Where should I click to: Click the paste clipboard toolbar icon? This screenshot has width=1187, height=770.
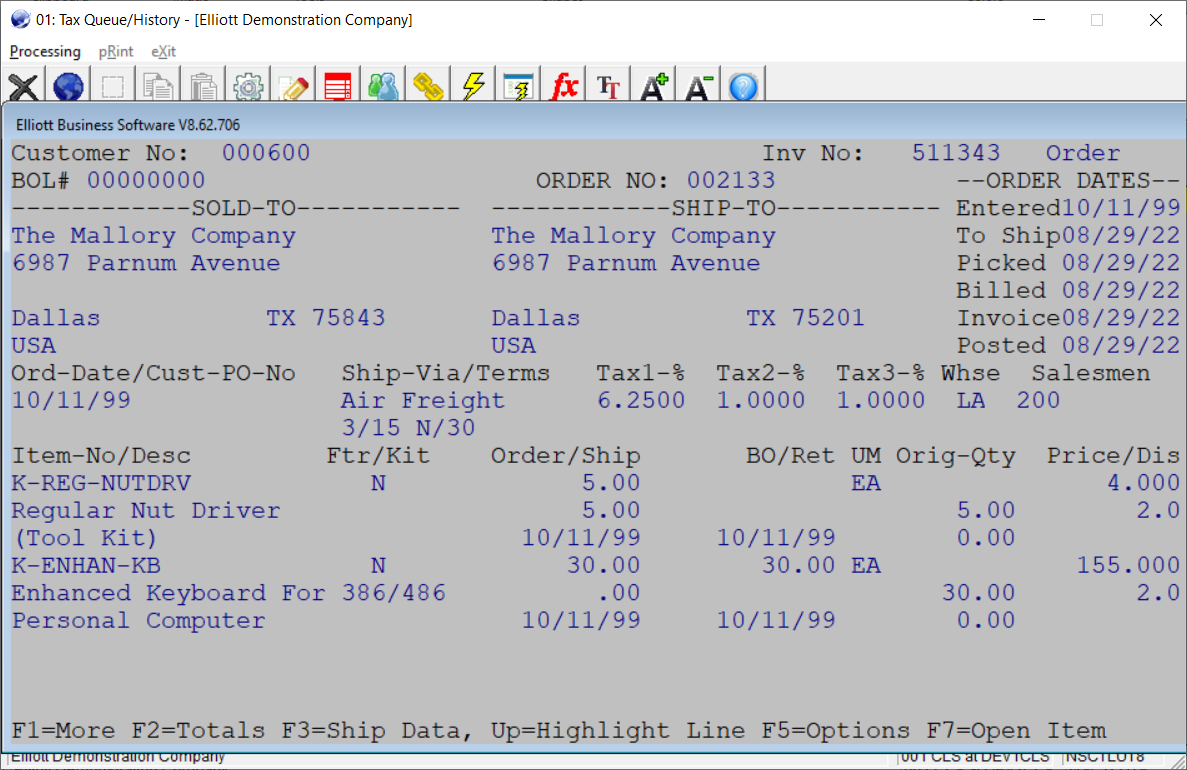pyautogui.click(x=203, y=86)
